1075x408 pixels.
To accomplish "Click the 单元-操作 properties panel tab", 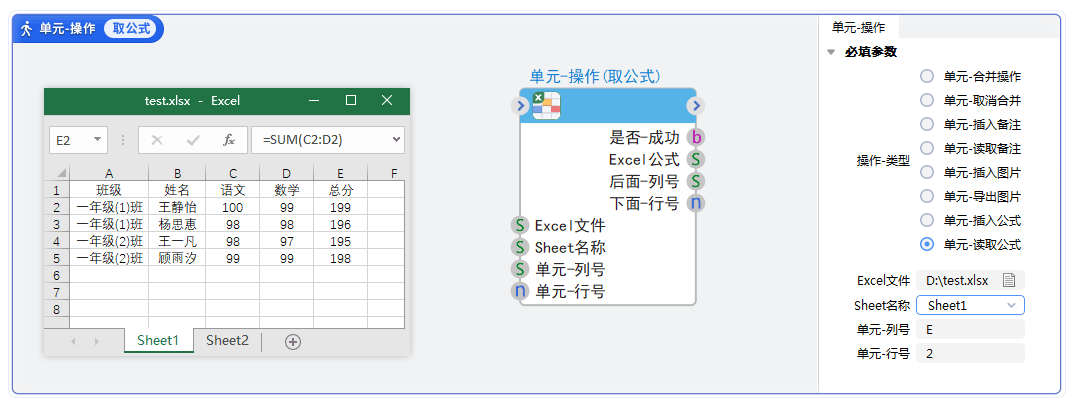I will [x=858, y=28].
